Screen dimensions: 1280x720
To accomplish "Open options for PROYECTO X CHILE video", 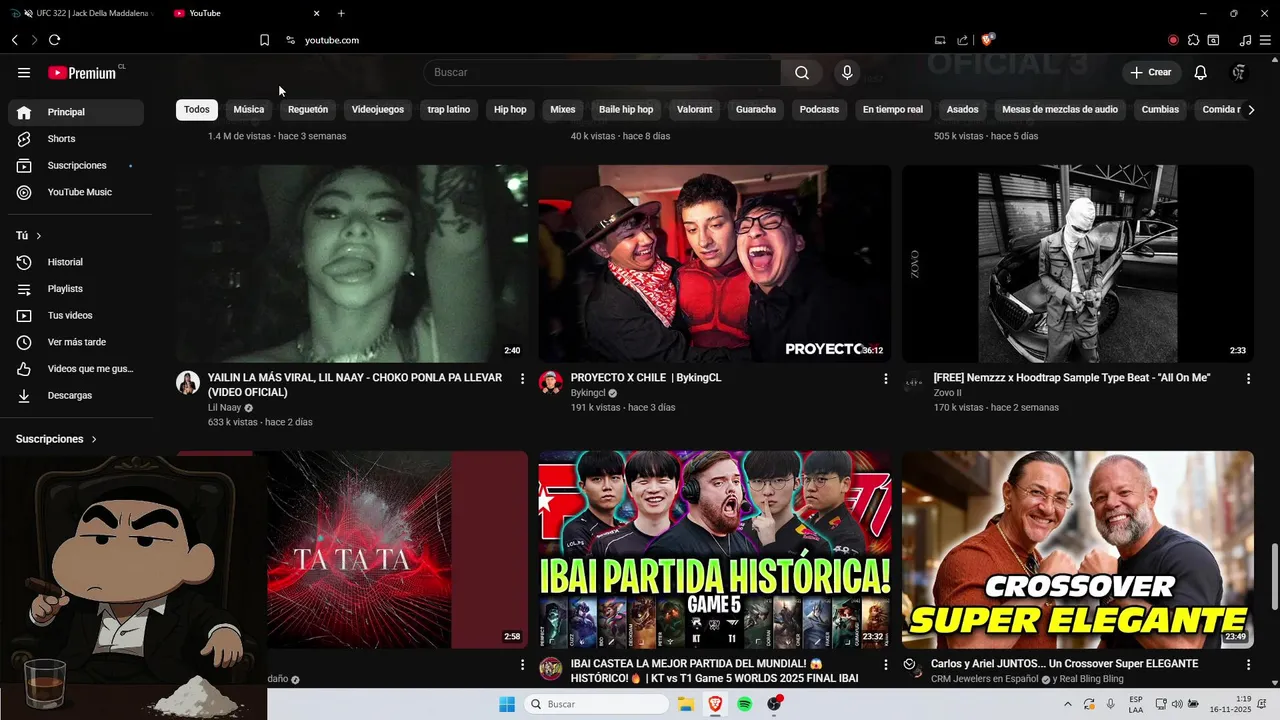I will pyautogui.click(x=885, y=379).
